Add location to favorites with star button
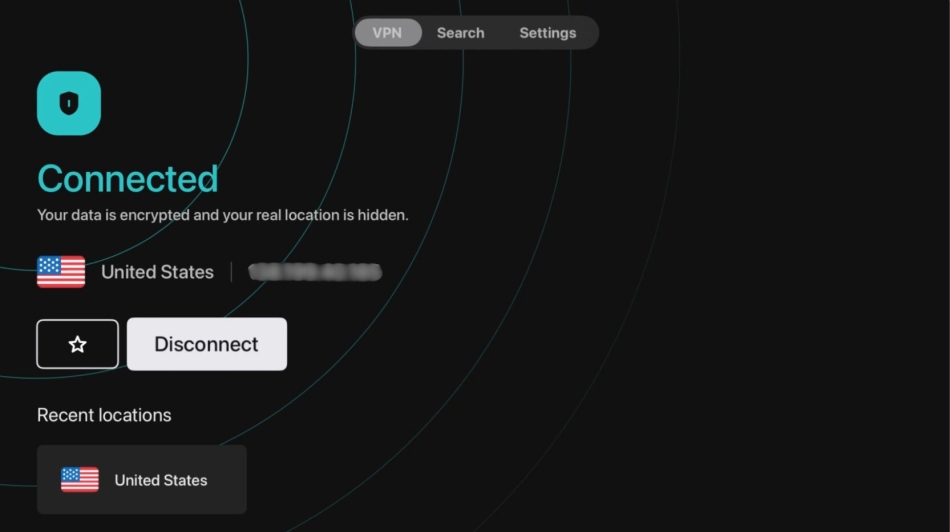Image resolution: width=950 pixels, height=532 pixels. point(78,344)
